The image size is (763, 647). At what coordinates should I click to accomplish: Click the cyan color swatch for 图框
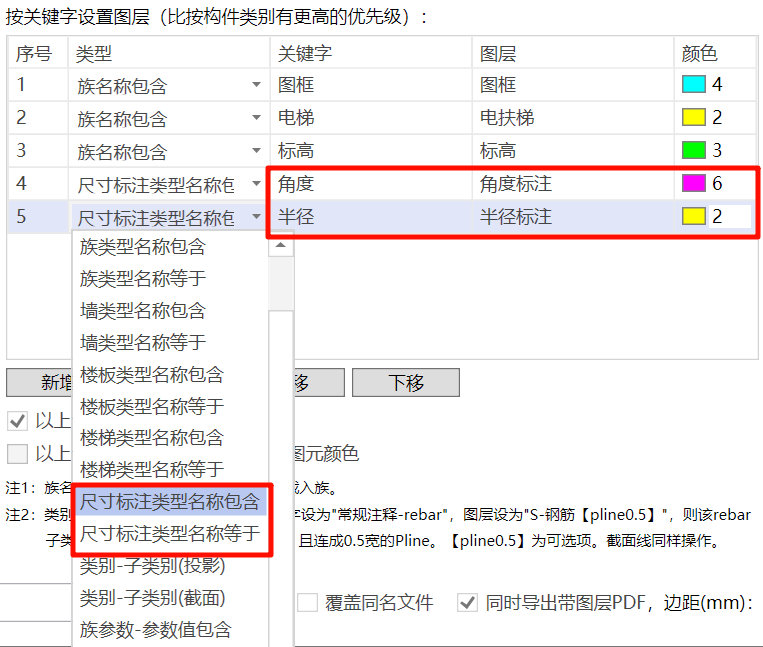[x=693, y=85]
